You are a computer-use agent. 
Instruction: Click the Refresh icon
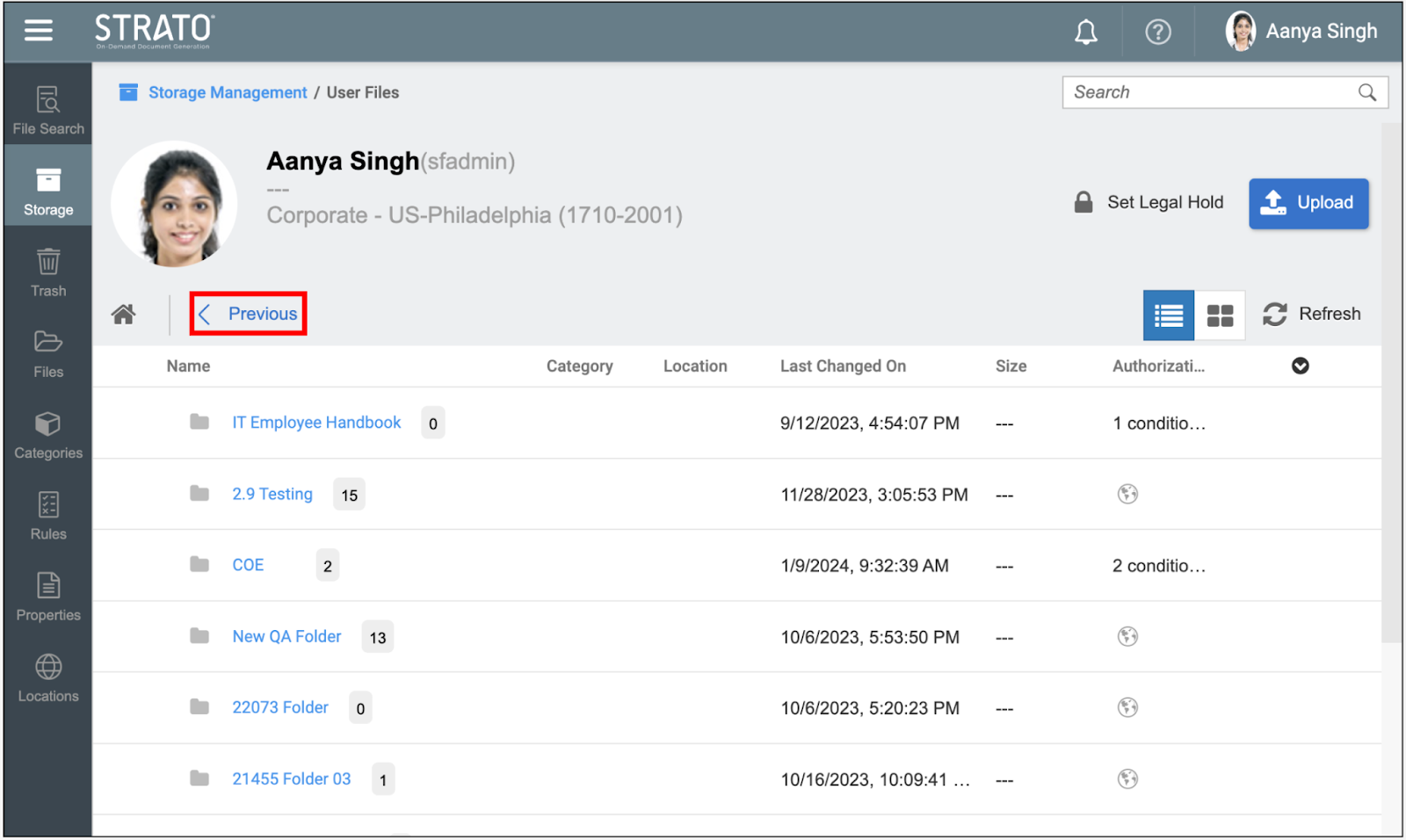tap(1275, 315)
